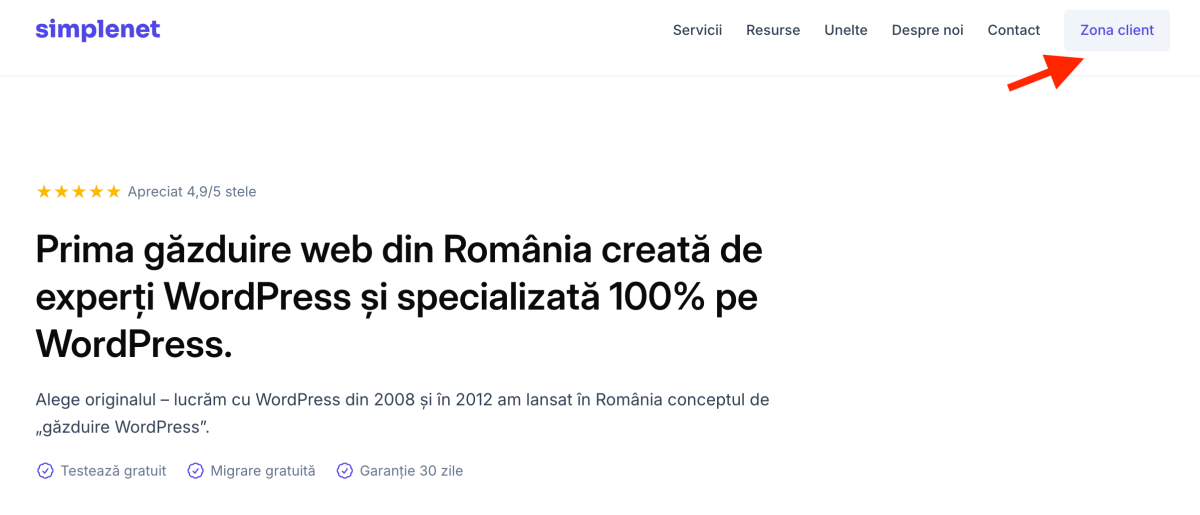Image resolution: width=1200 pixels, height=515 pixels.
Task: Click the fifth yellow rating star
Action: click(x=114, y=192)
